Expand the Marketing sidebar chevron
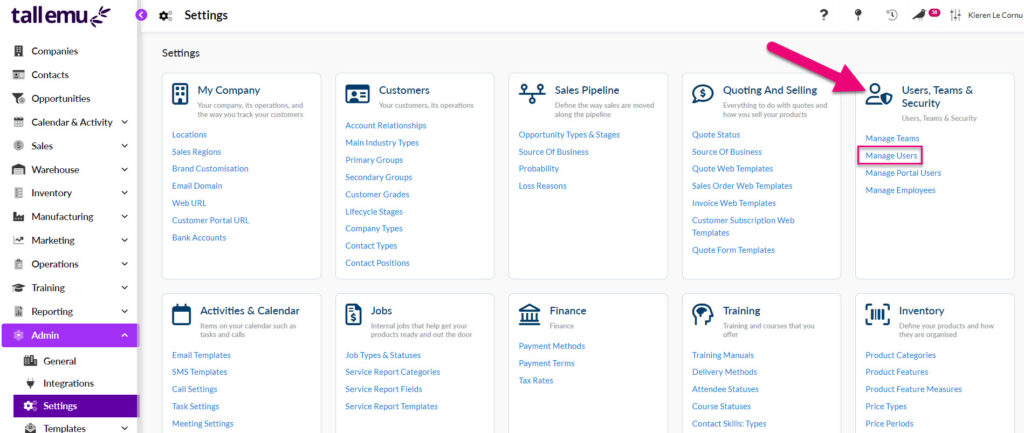Screen dimensions: 1024x433 125,240
